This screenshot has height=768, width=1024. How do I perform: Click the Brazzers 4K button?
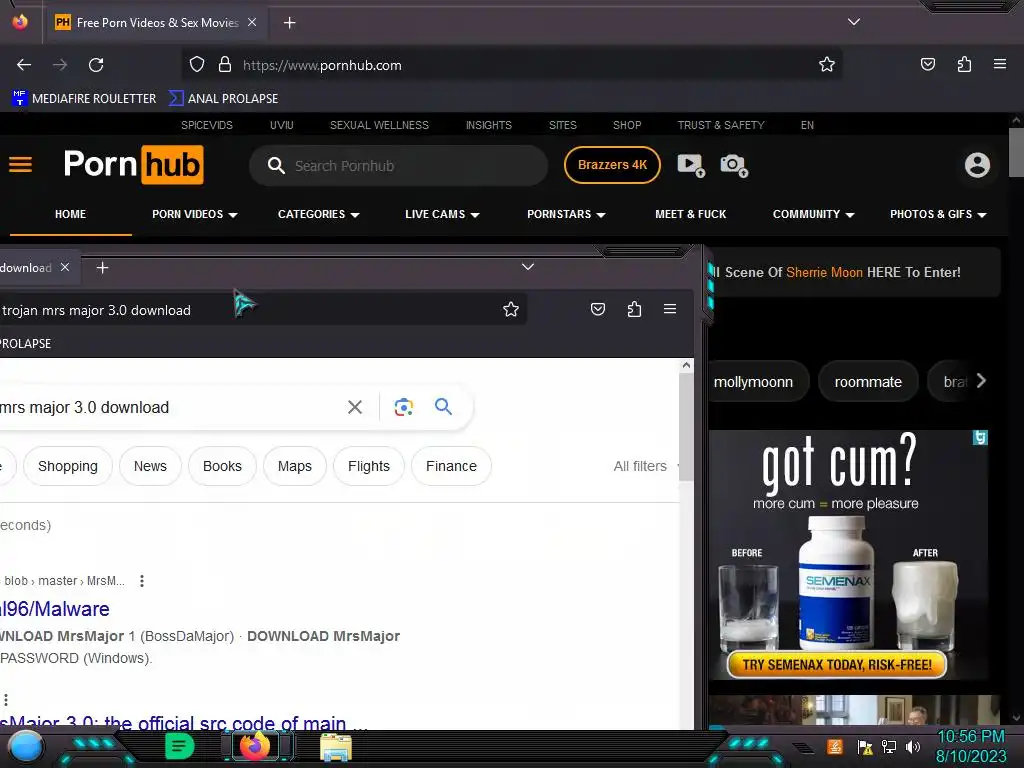612,165
